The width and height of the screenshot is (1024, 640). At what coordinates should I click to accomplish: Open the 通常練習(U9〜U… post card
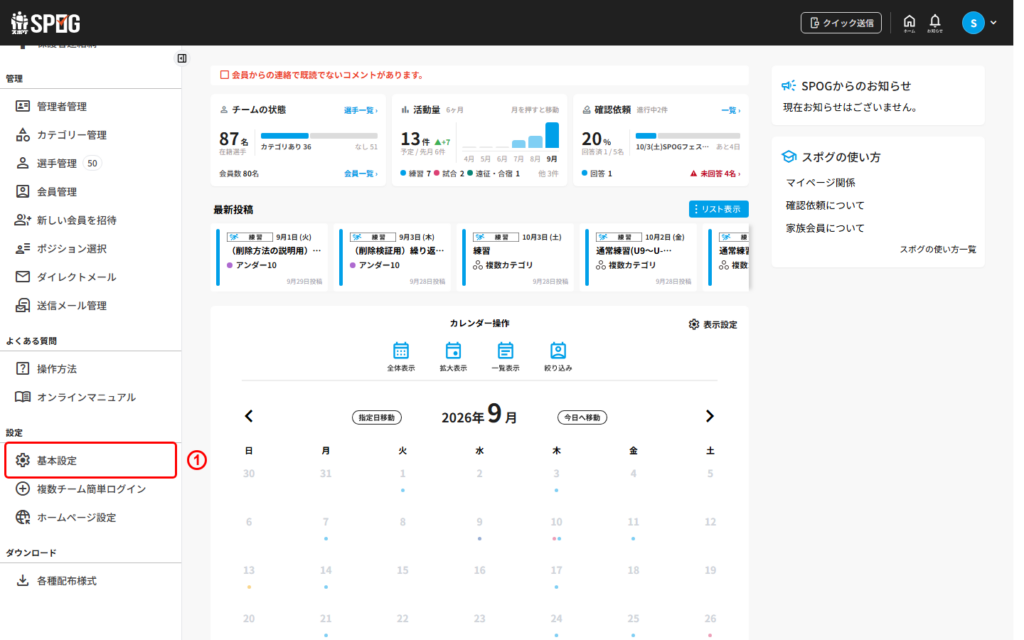[639, 257]
